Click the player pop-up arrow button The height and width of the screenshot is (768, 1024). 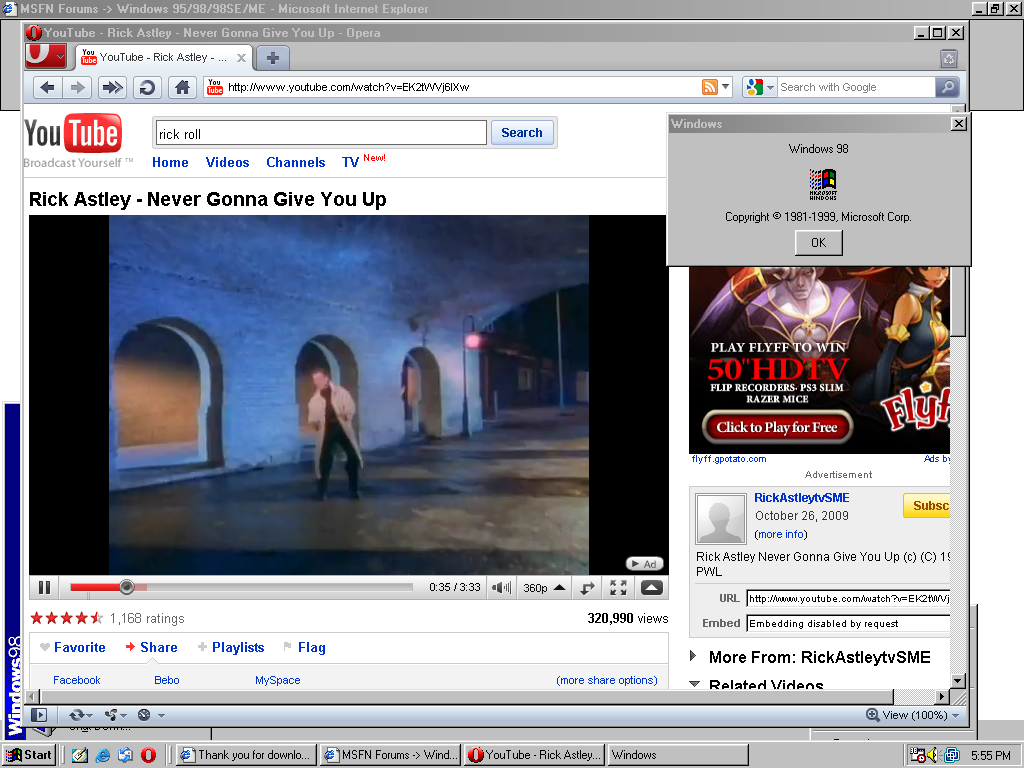(x=652, y=588)
